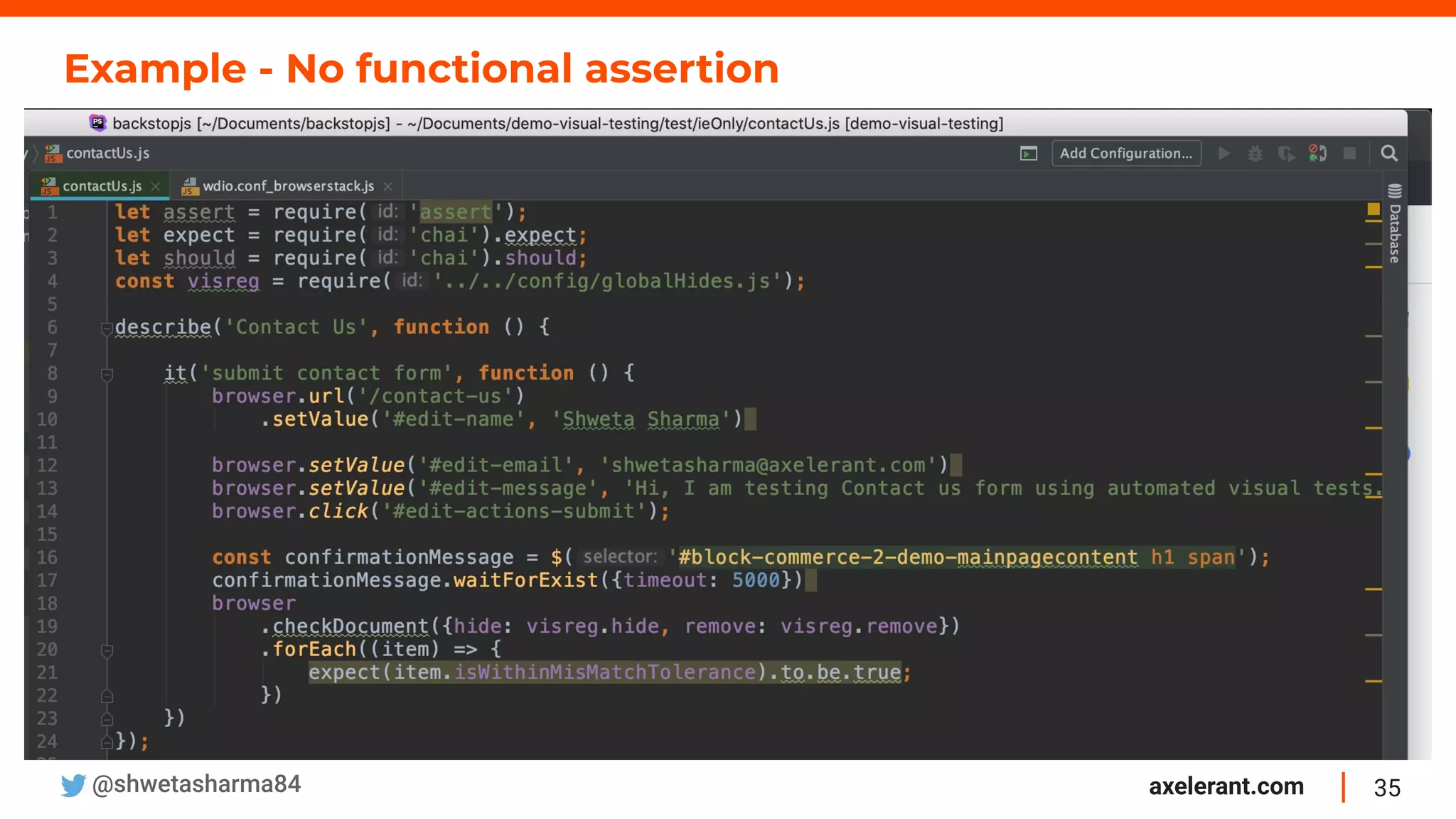Click the Database stack icon in sidebar
This screenshot has height=819, width=1456.
click(x=1394, y=191)
